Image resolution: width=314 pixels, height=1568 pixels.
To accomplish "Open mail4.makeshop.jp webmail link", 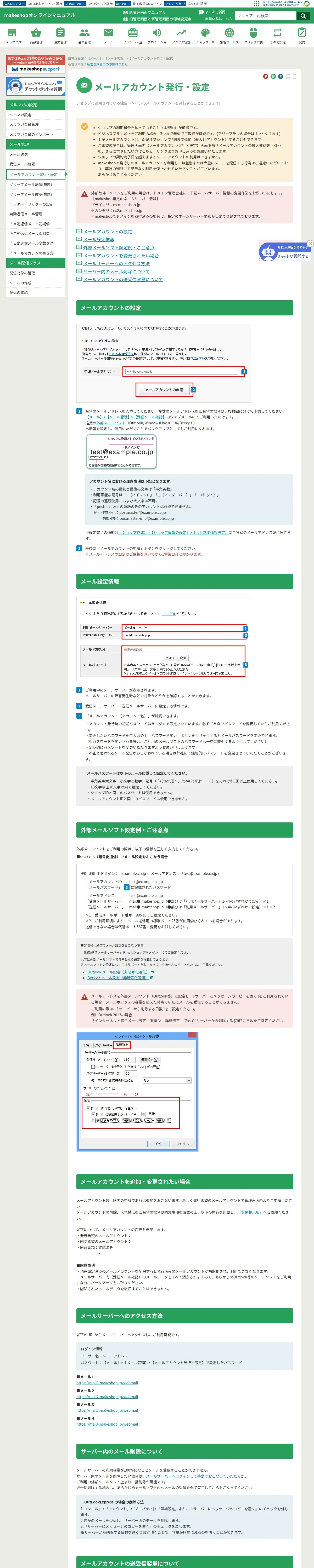I will coord(107,1424).
